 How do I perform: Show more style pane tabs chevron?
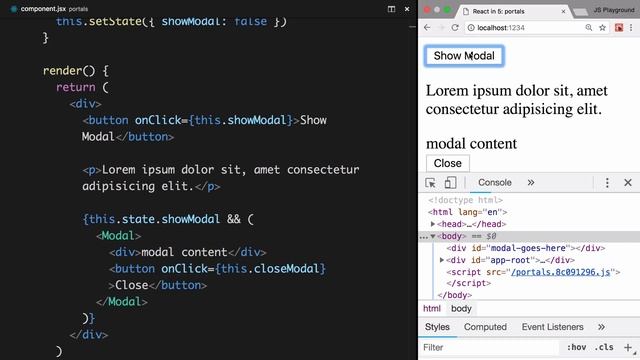(601, 327)
